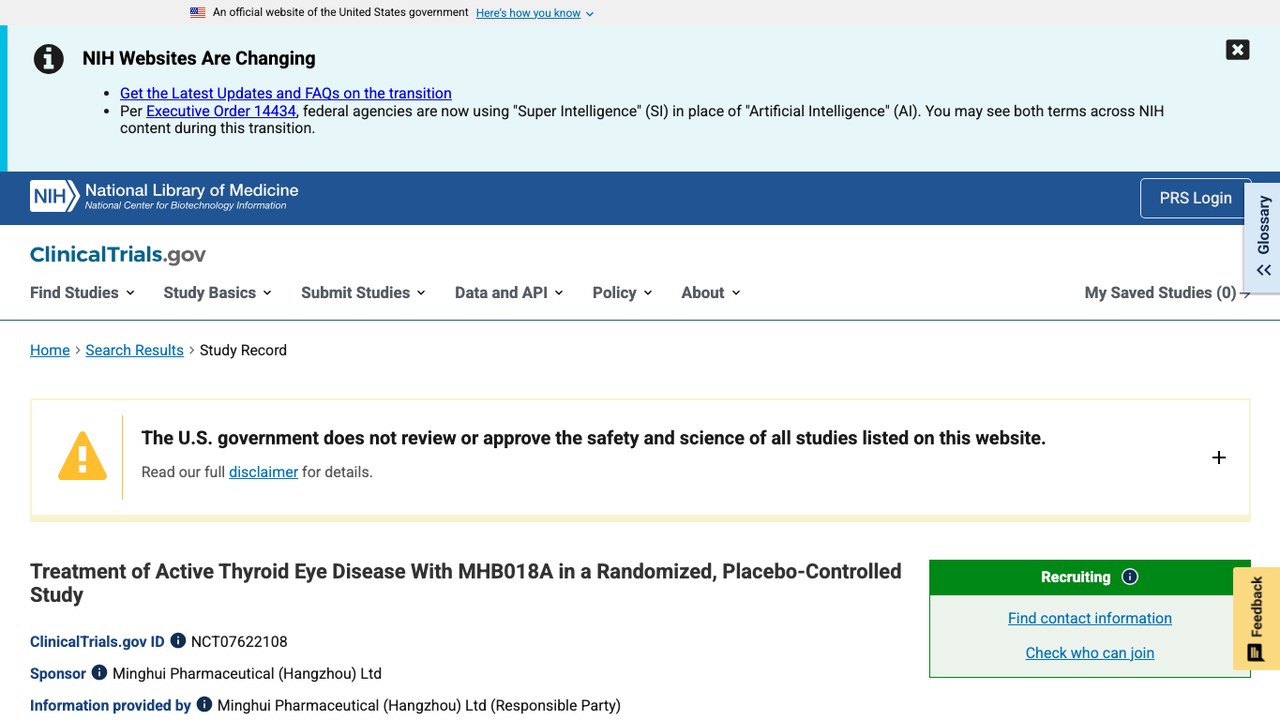Click info icon next to Sponsor label
Viewport: 1280px width, 720px height.
coord(99,673)
